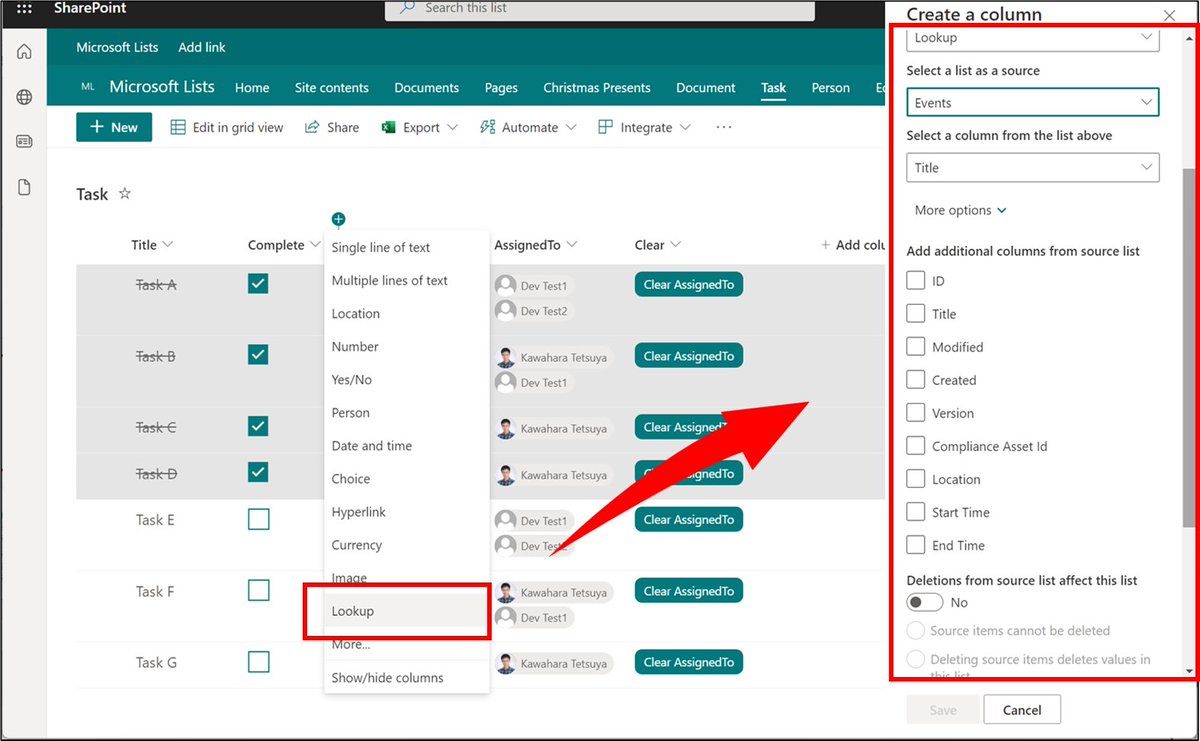1200x741 pixels.
Task: Click the Search this list field
Action: point(600,9)
